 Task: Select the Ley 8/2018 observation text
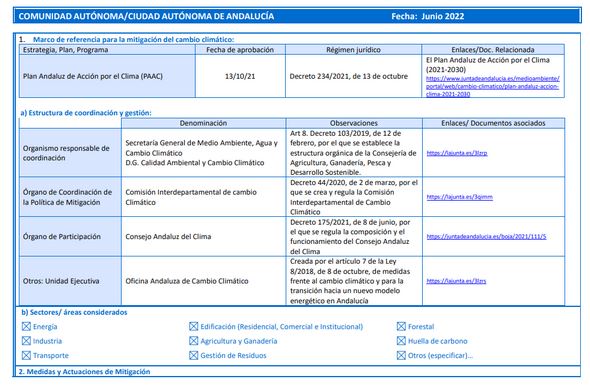click(350, 281)
